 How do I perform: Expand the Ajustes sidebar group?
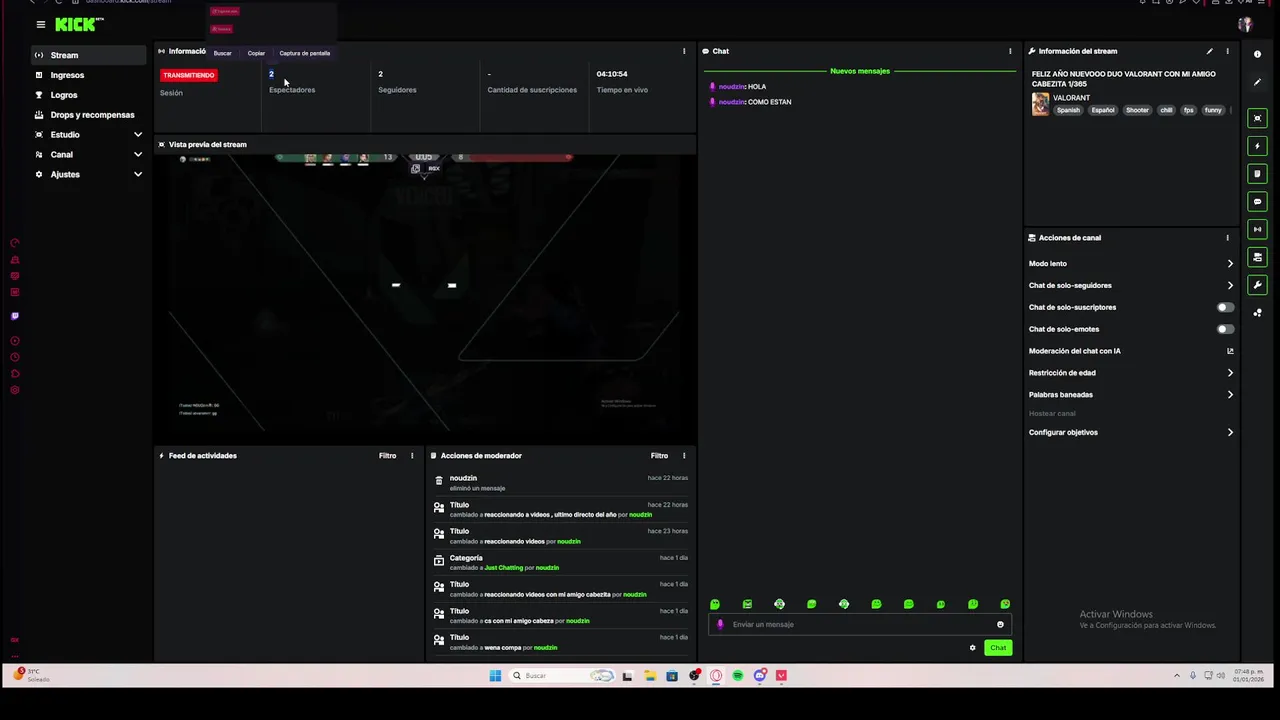click(88, 174)
